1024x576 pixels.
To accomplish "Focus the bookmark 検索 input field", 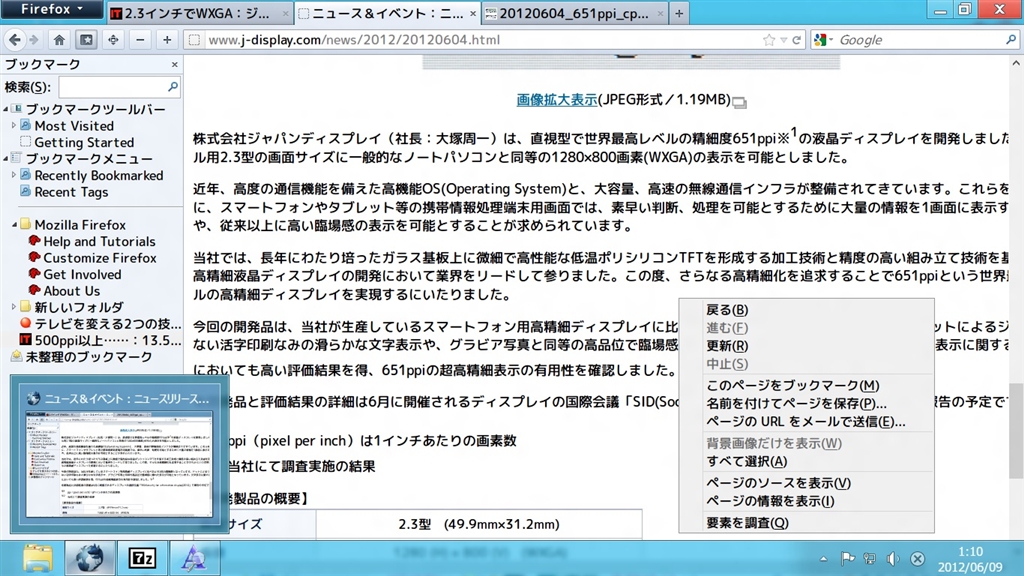I will click(119, 86).
